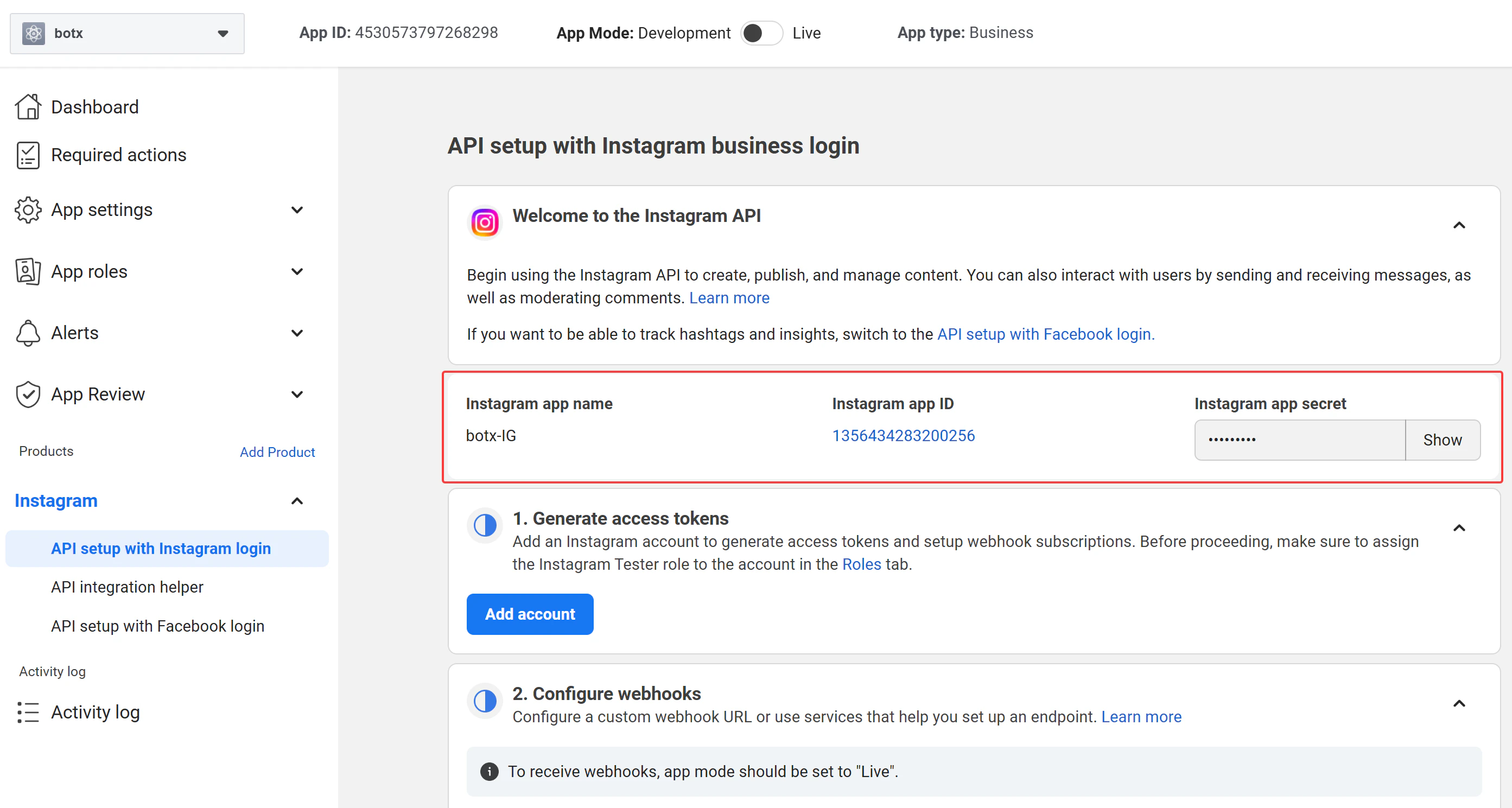Open Required actions

click(118, 155)
